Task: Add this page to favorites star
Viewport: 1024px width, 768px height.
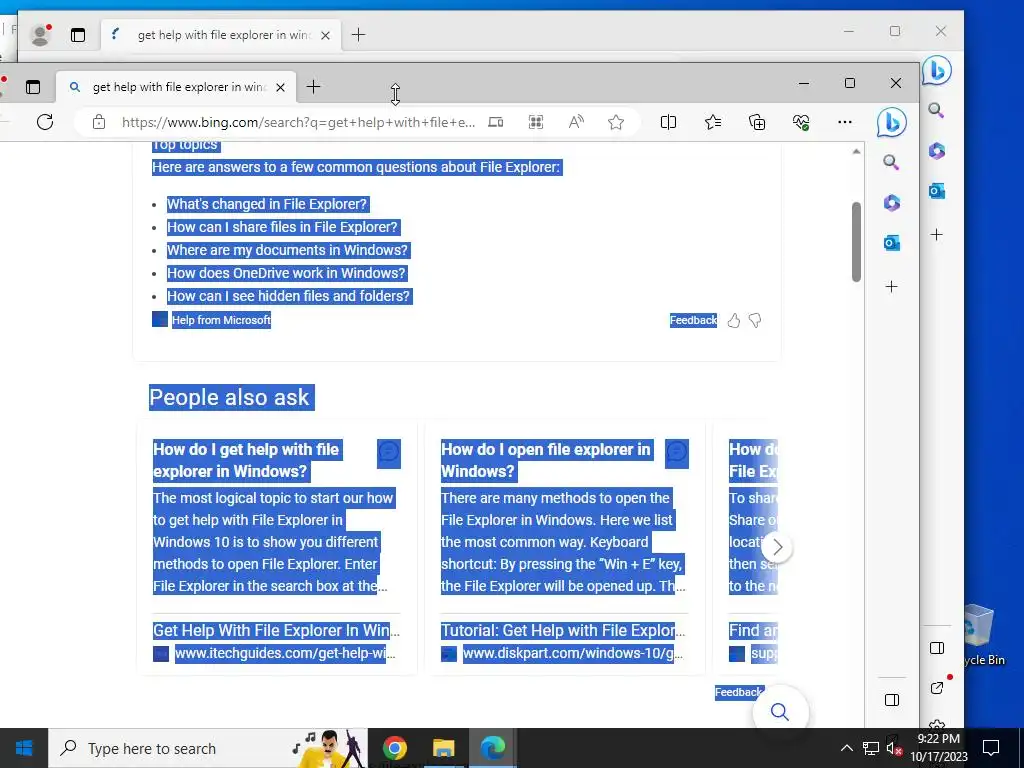Action: click(615, 122)
